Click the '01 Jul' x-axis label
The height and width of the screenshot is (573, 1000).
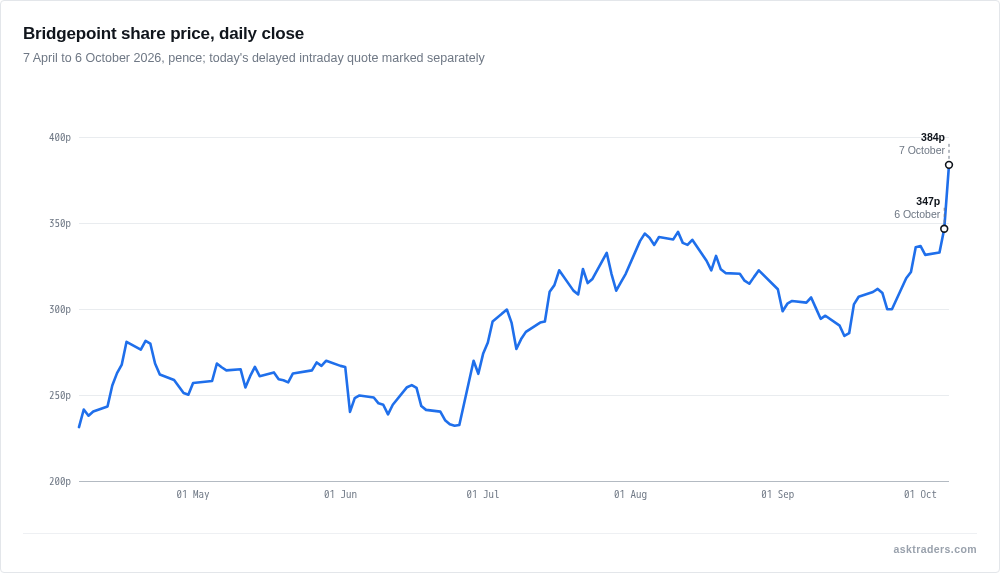483,495
